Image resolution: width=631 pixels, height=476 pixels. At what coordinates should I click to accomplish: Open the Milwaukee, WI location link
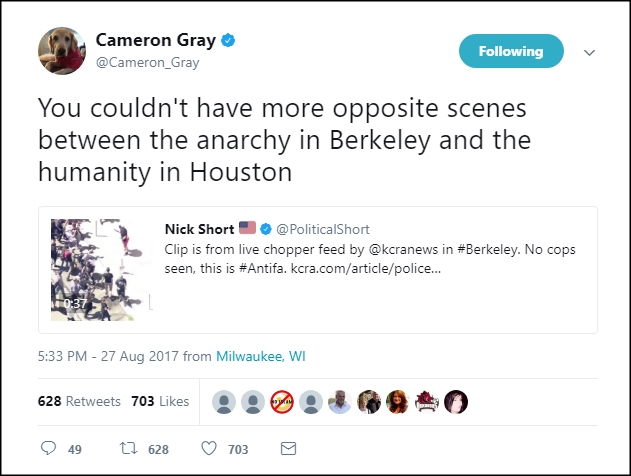[x=261, y=356]
